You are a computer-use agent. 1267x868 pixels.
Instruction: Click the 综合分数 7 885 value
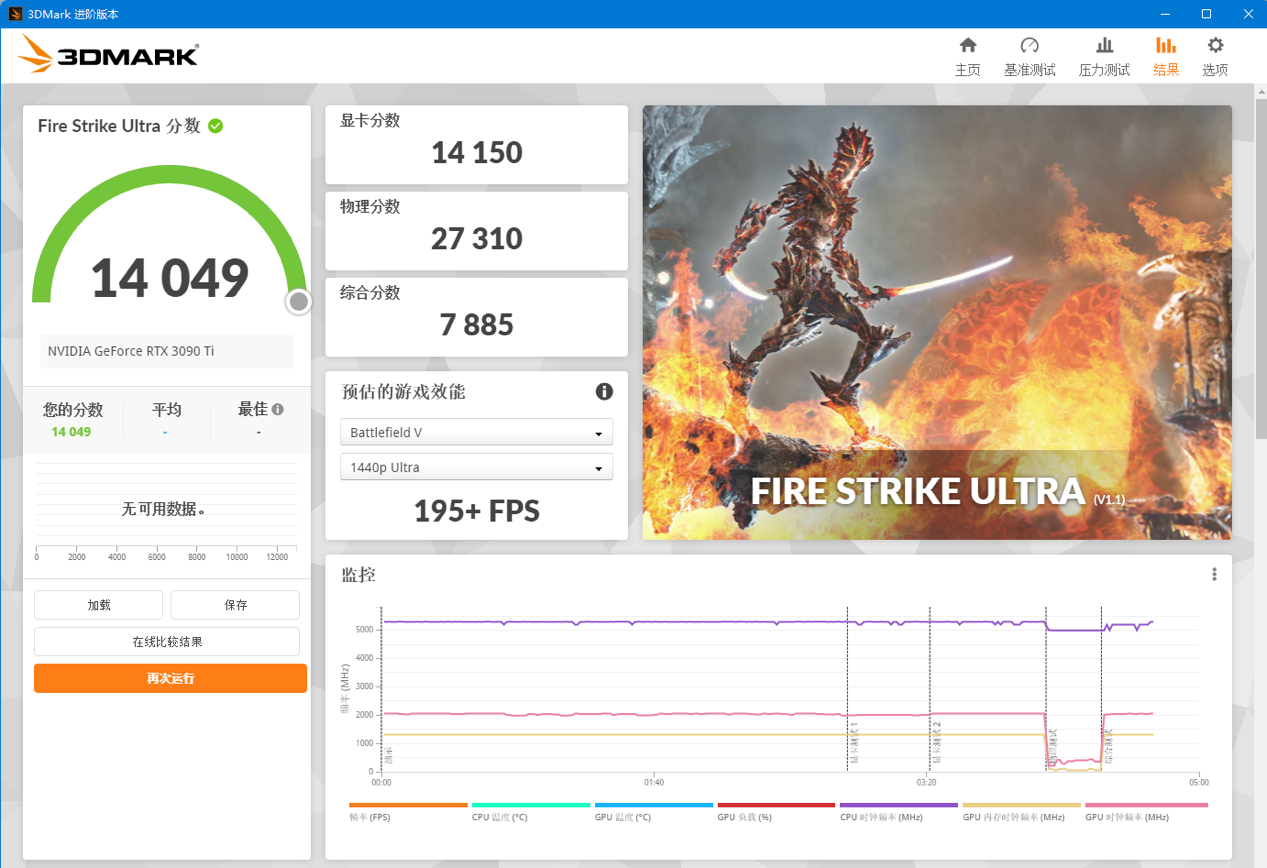coord(477,325)
